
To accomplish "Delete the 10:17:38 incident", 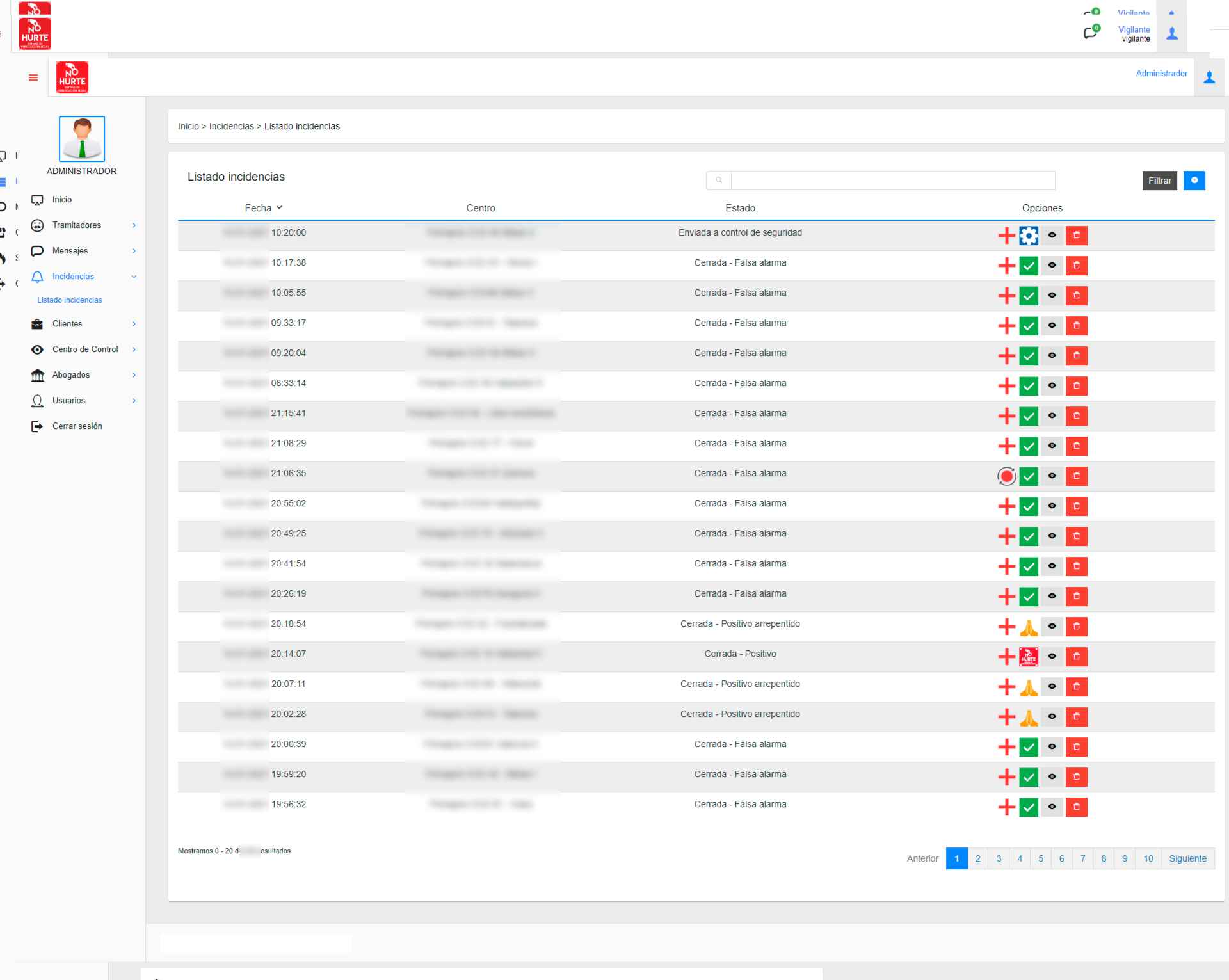I will click(x=1077, y=266).
